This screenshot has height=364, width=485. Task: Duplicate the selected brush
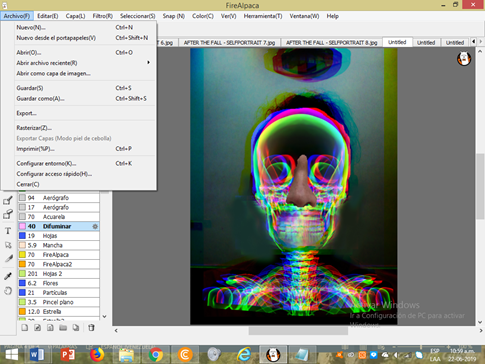[x=76, y=328]
